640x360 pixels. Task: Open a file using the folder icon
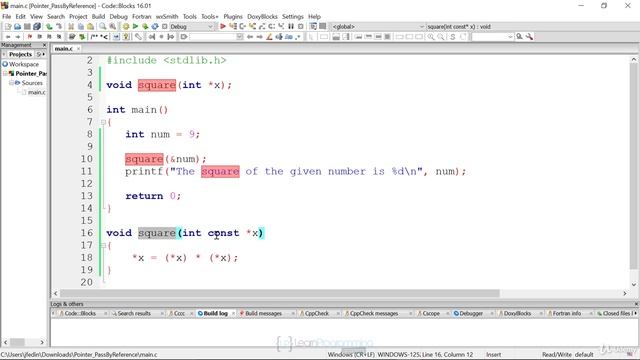click(17, 27)
